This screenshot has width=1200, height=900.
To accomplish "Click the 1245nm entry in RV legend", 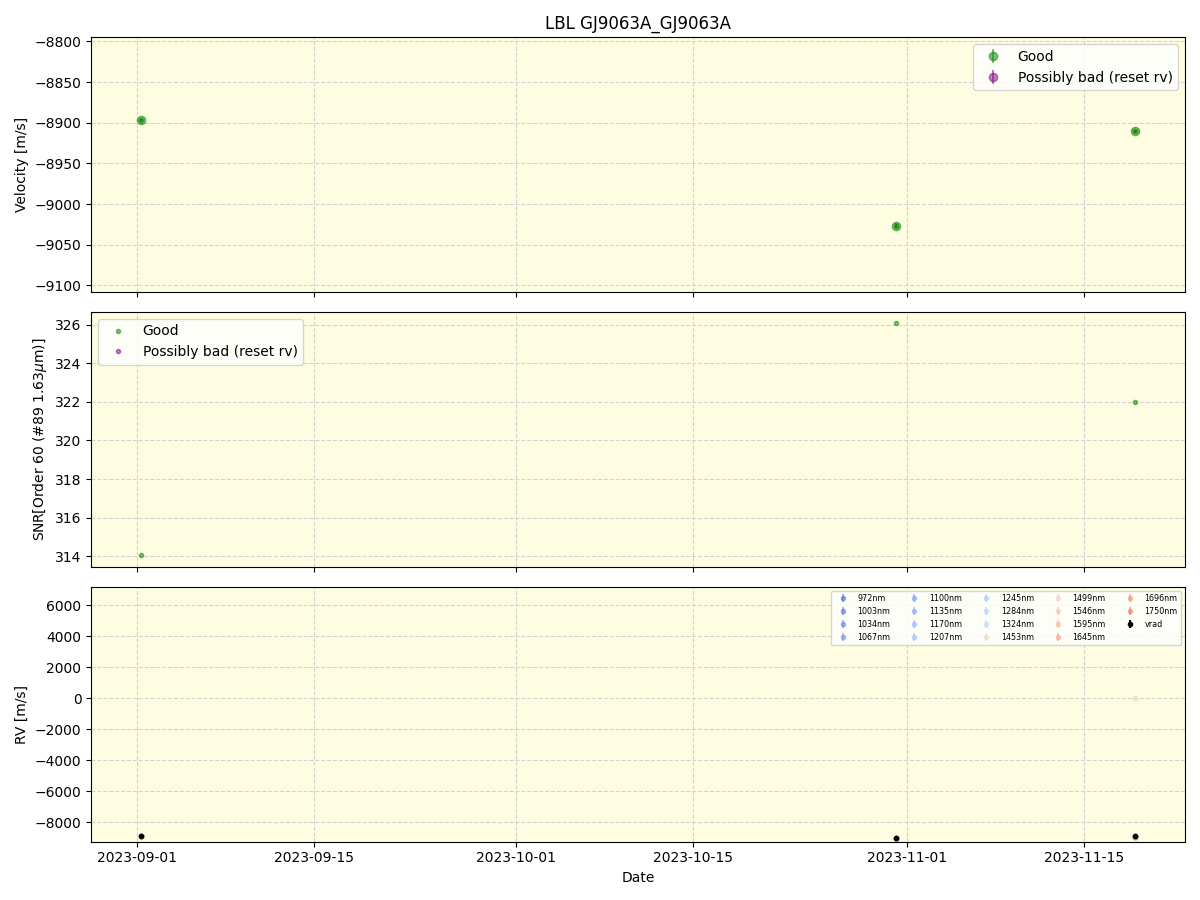I will tap(1018, 598).
